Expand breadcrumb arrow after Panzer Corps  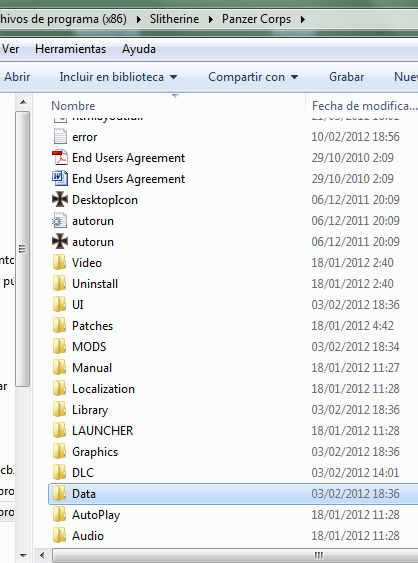(303, 19)
